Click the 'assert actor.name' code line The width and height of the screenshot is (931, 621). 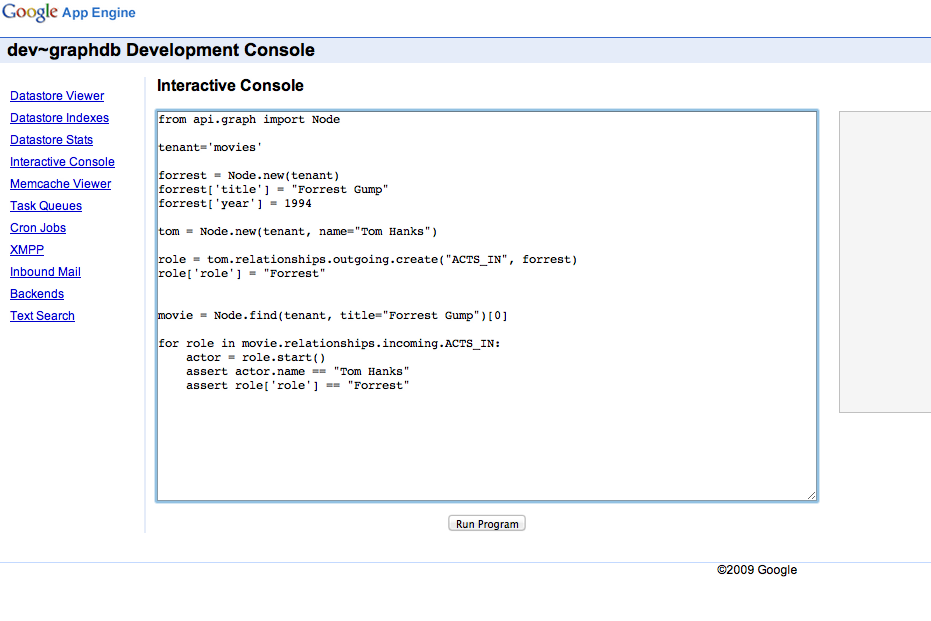click(x=297, y=371)
